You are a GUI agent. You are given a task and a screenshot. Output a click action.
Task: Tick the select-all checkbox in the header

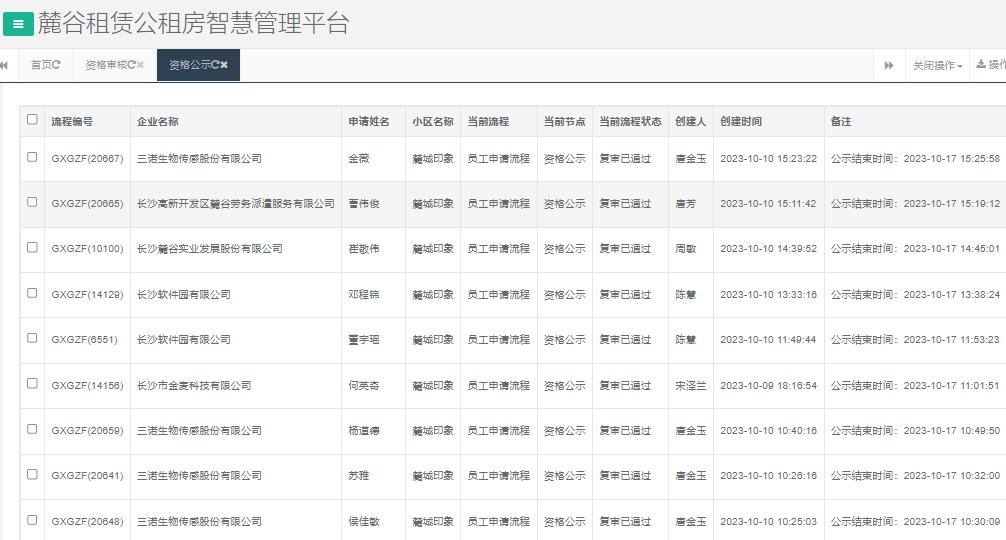32,119
